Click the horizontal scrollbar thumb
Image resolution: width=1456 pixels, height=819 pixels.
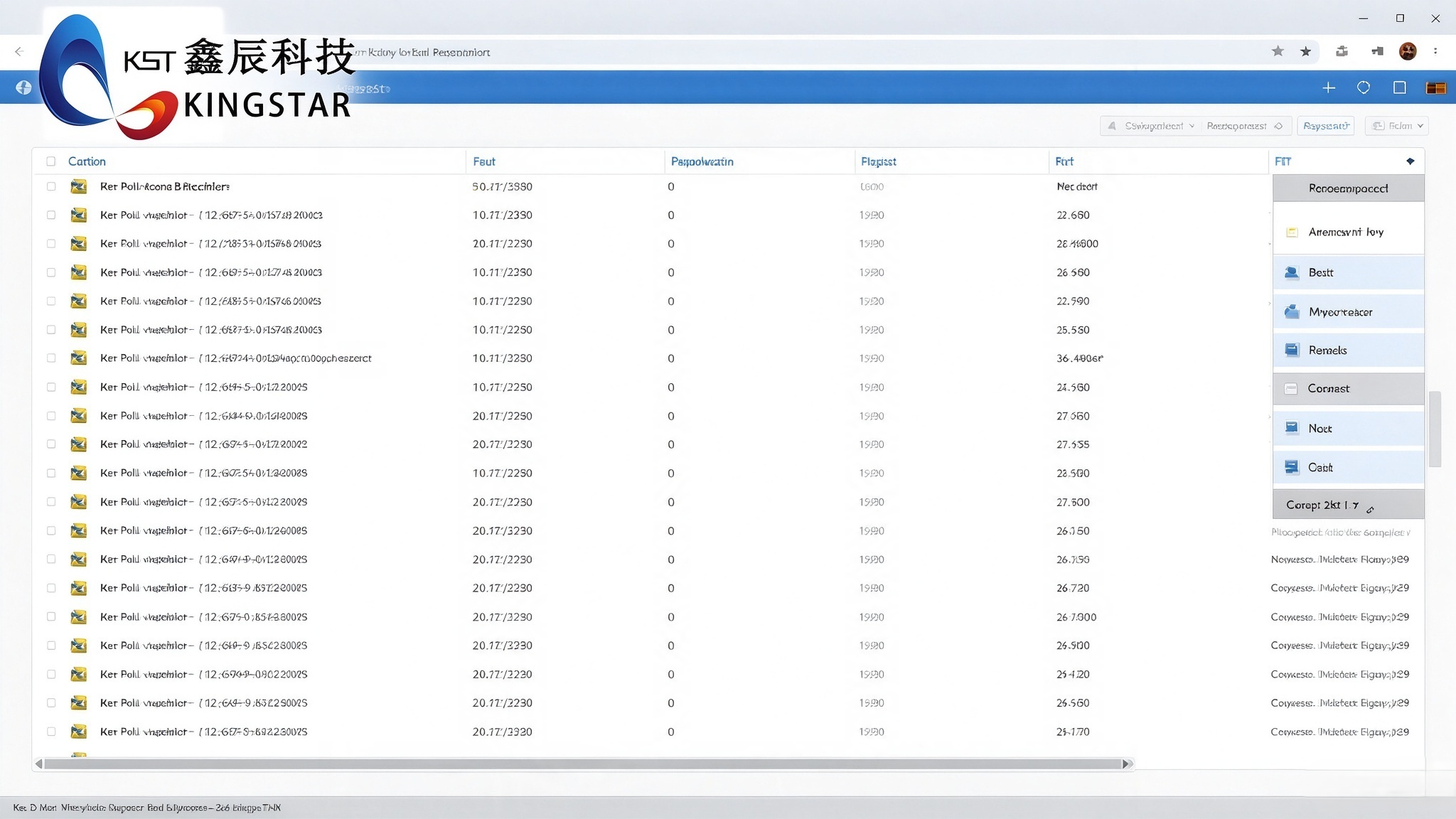pos(583,764)
